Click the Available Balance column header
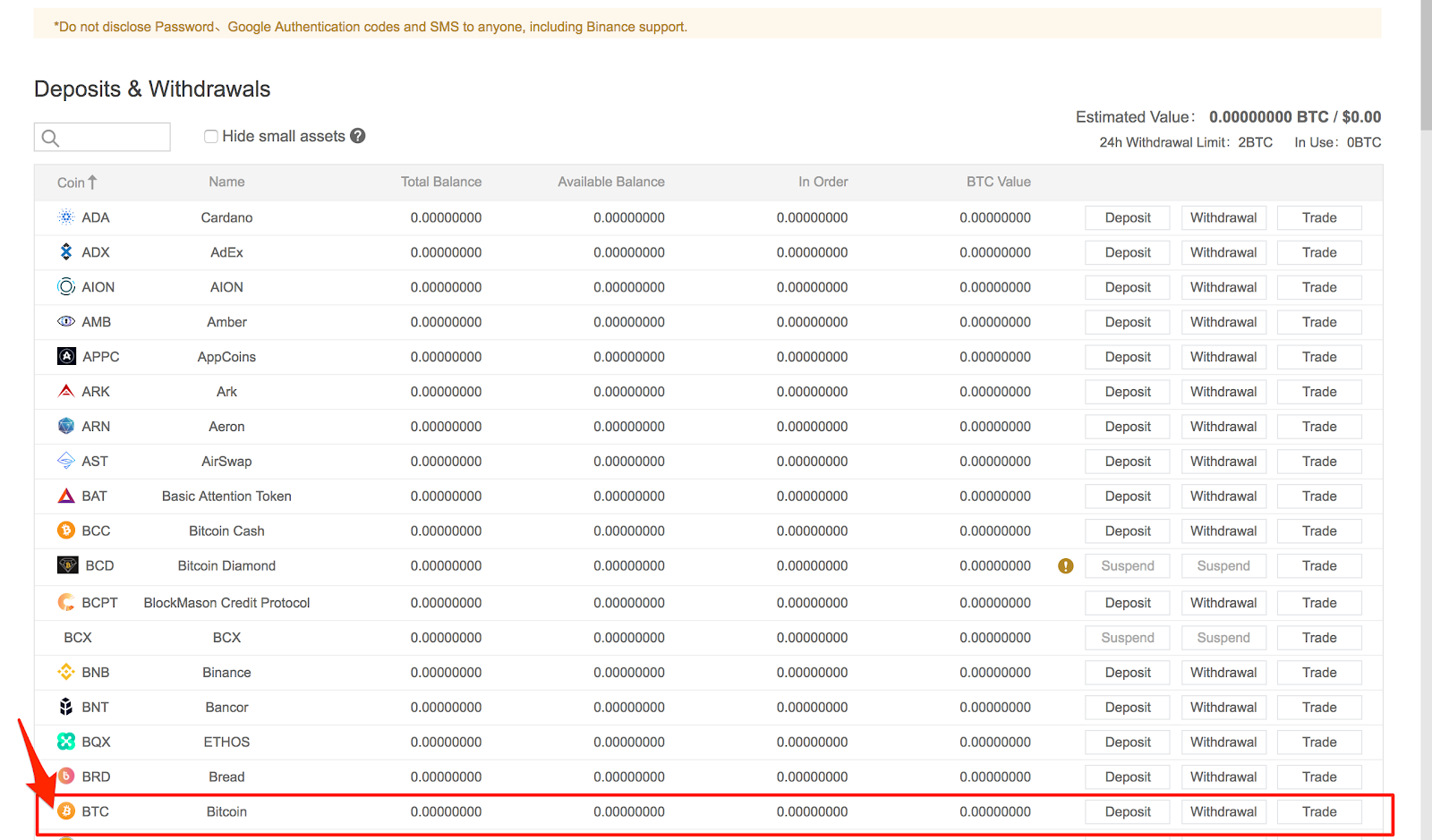Screen dimensions: 1432x840 tap(611, 182)
